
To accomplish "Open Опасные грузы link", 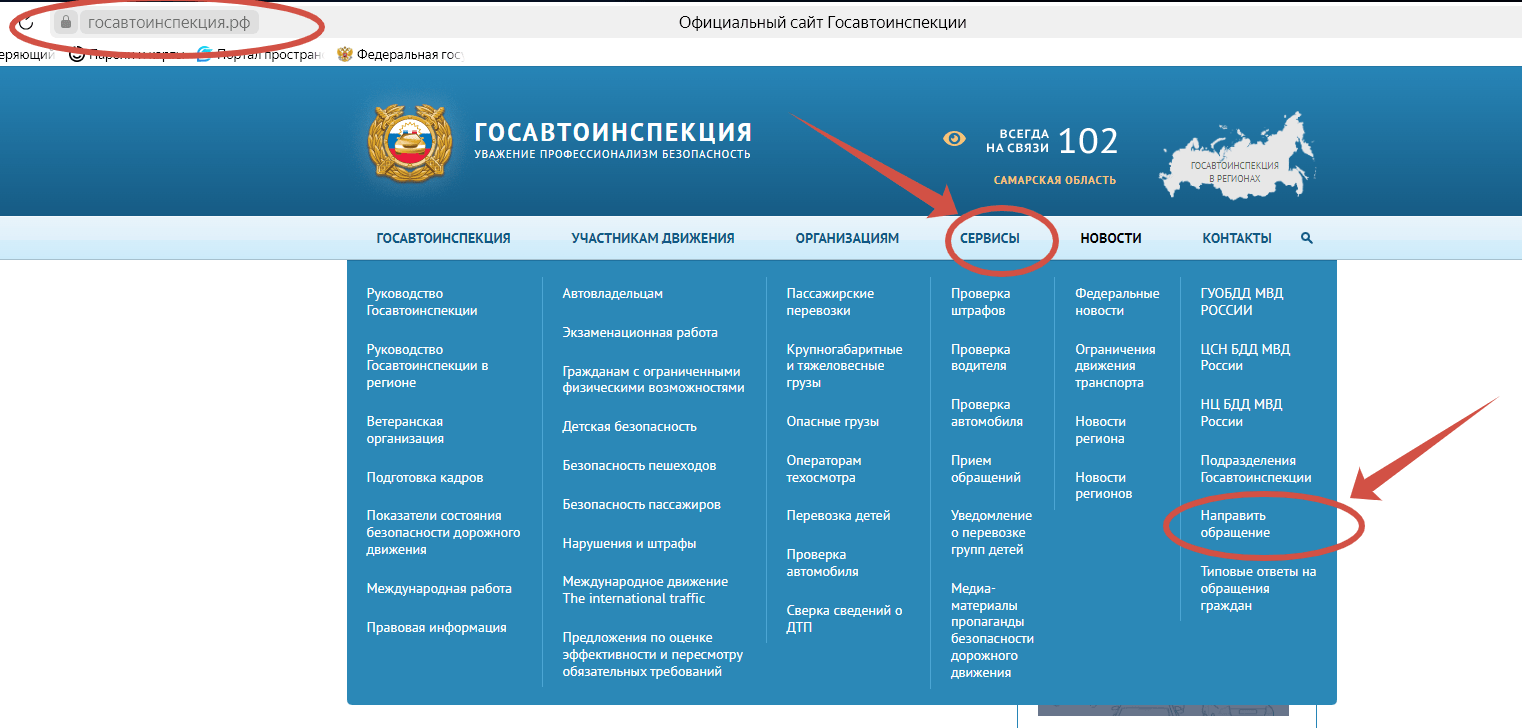I will (x=832, y=421).
